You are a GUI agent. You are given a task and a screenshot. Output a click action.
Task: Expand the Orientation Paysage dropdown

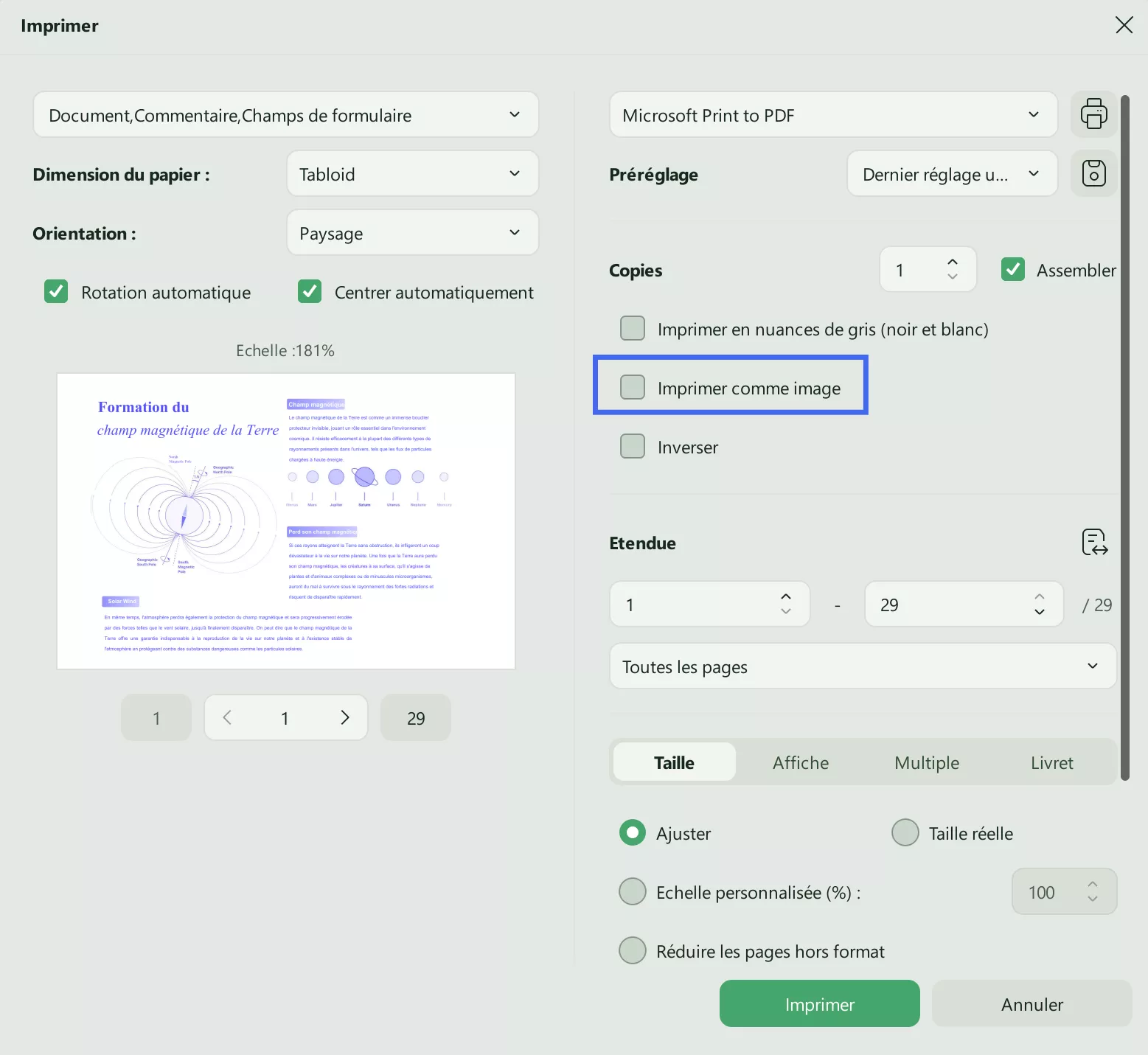point(412,233)
